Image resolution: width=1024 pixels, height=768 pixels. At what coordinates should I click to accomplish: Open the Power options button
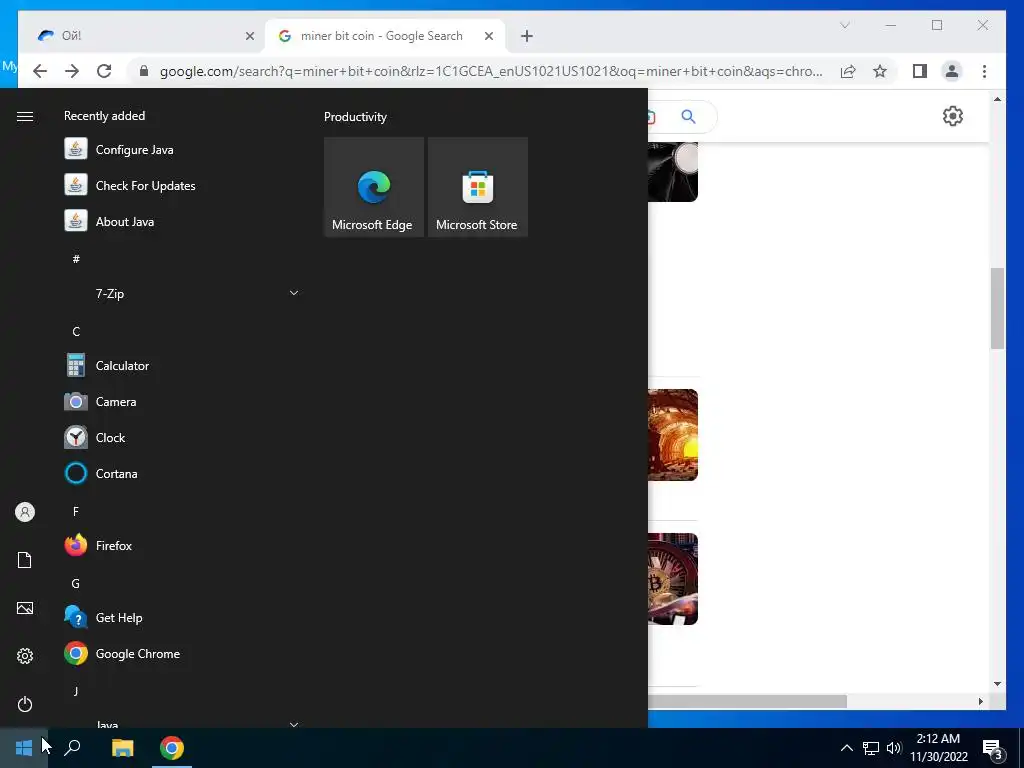[x=25, y=704]
